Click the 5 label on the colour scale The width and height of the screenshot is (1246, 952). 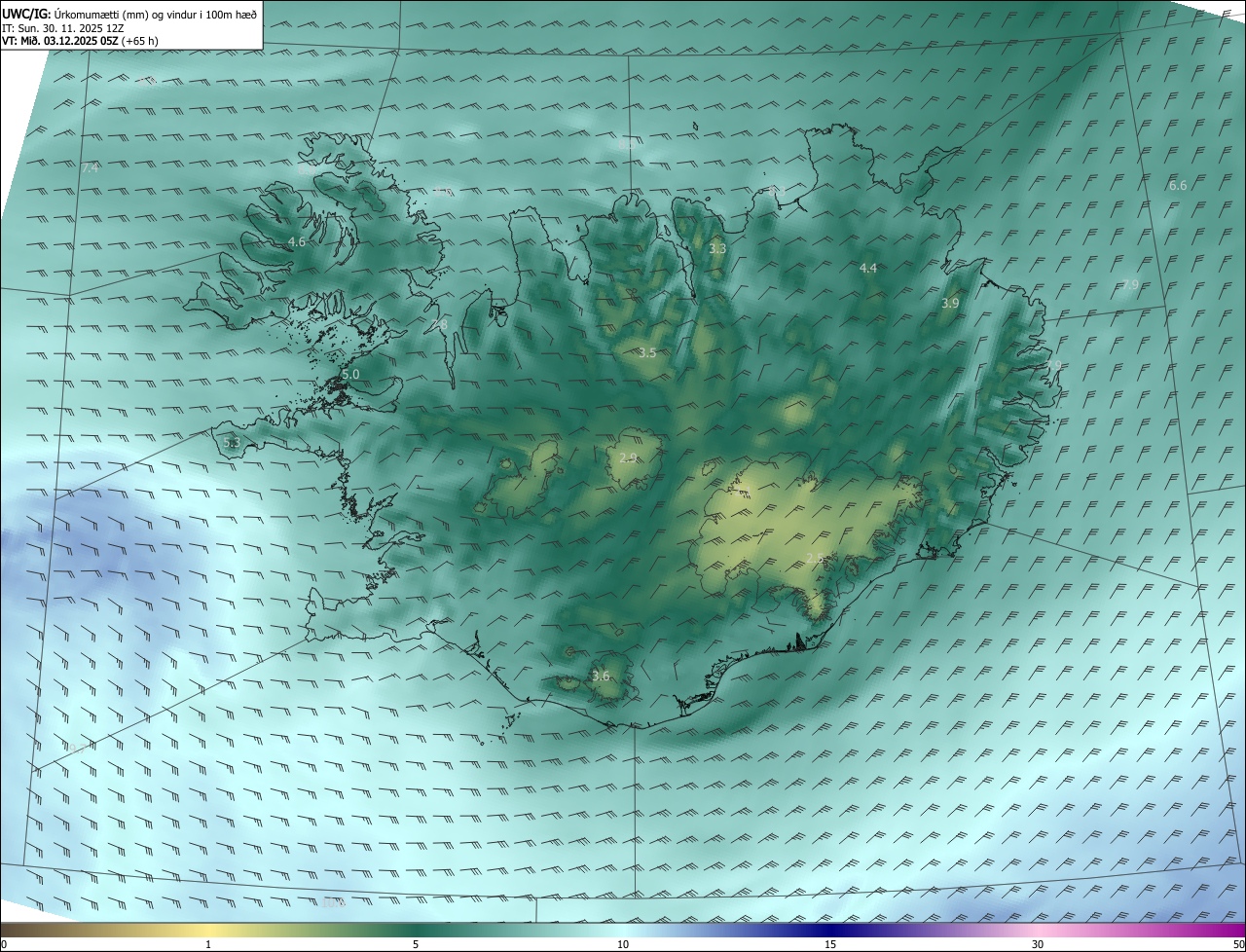coord(416,944)
